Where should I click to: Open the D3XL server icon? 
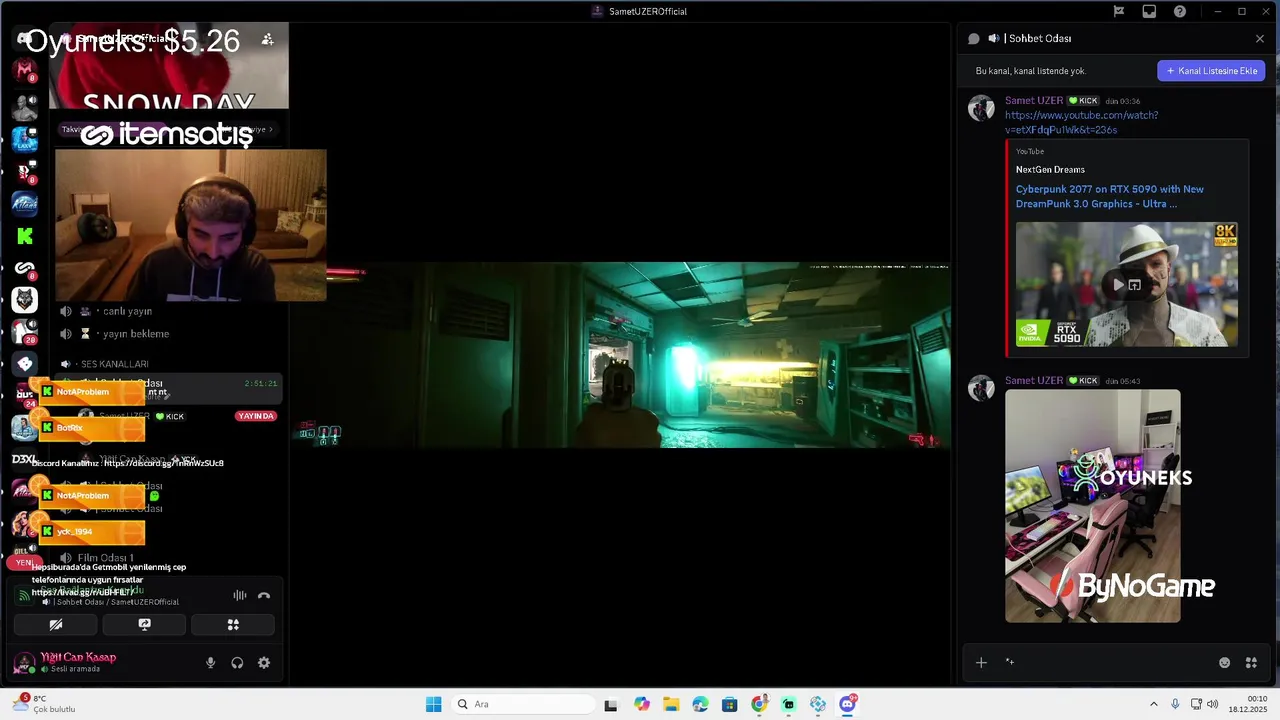pos(25,459)
